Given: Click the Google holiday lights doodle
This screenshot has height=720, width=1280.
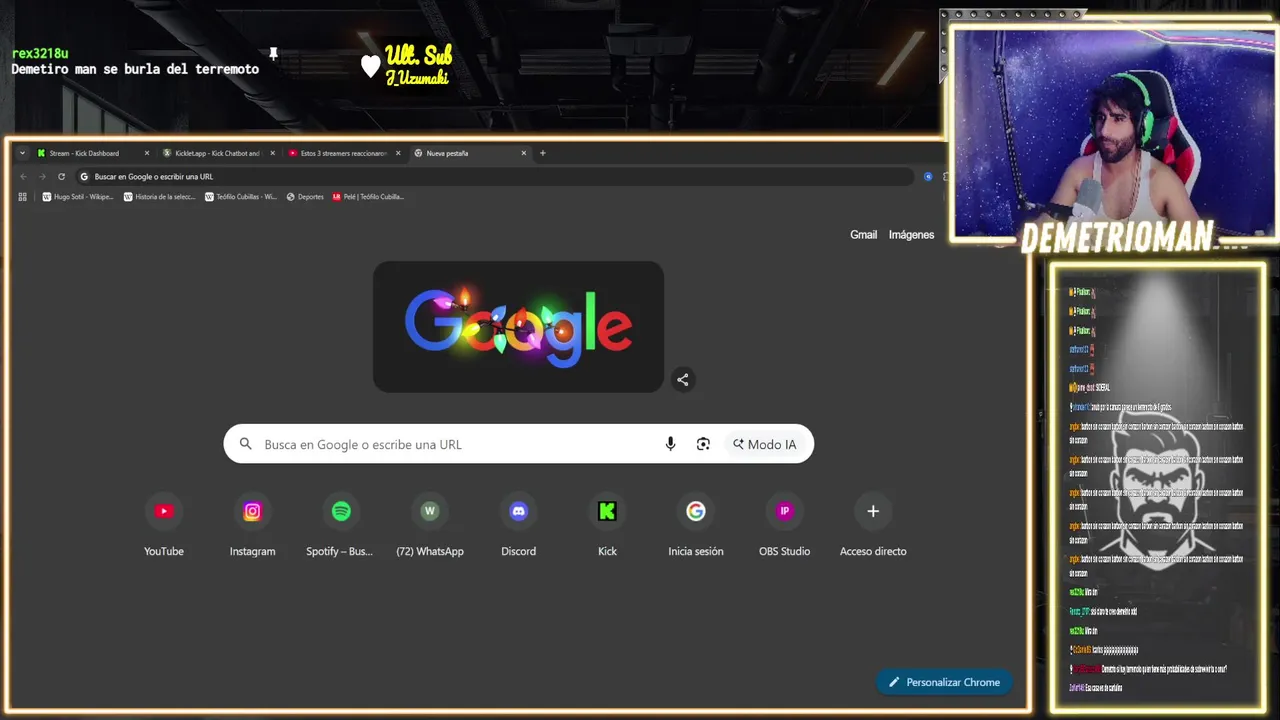Looking at the screenshot, I should tap(518, 327).
